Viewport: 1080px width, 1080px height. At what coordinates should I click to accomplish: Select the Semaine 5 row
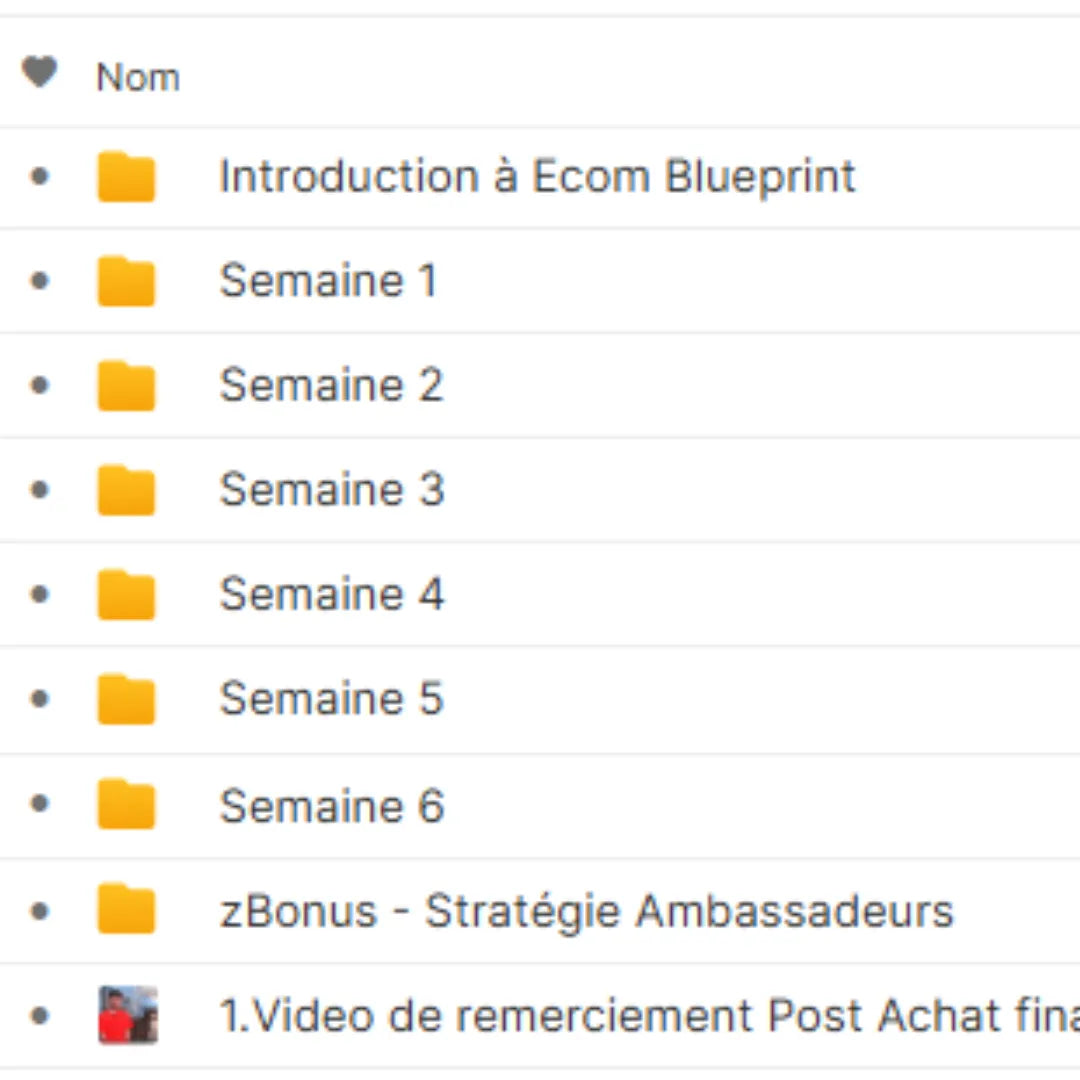331,698
